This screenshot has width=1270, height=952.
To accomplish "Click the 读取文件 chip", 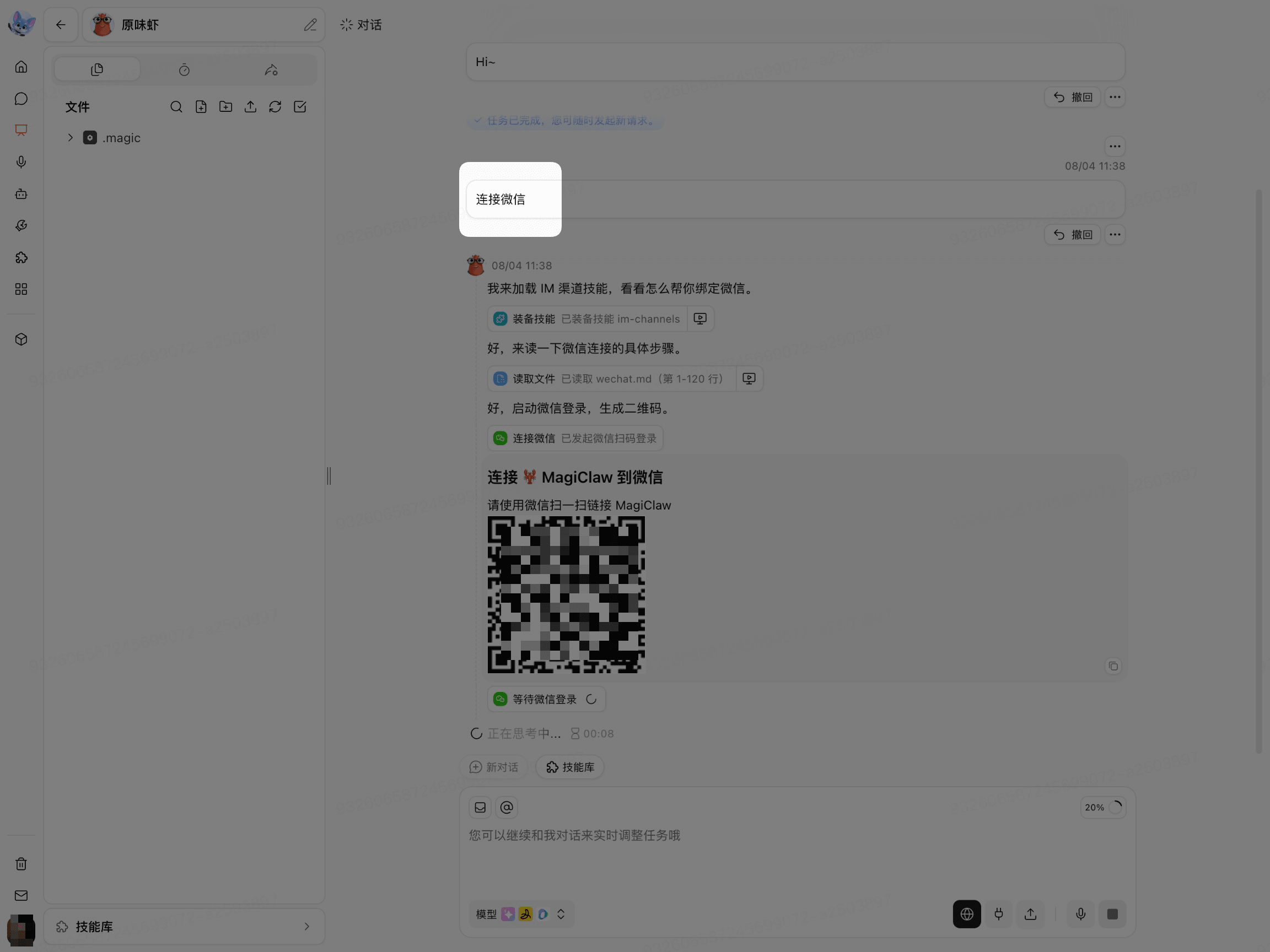I will click(611, 378).
